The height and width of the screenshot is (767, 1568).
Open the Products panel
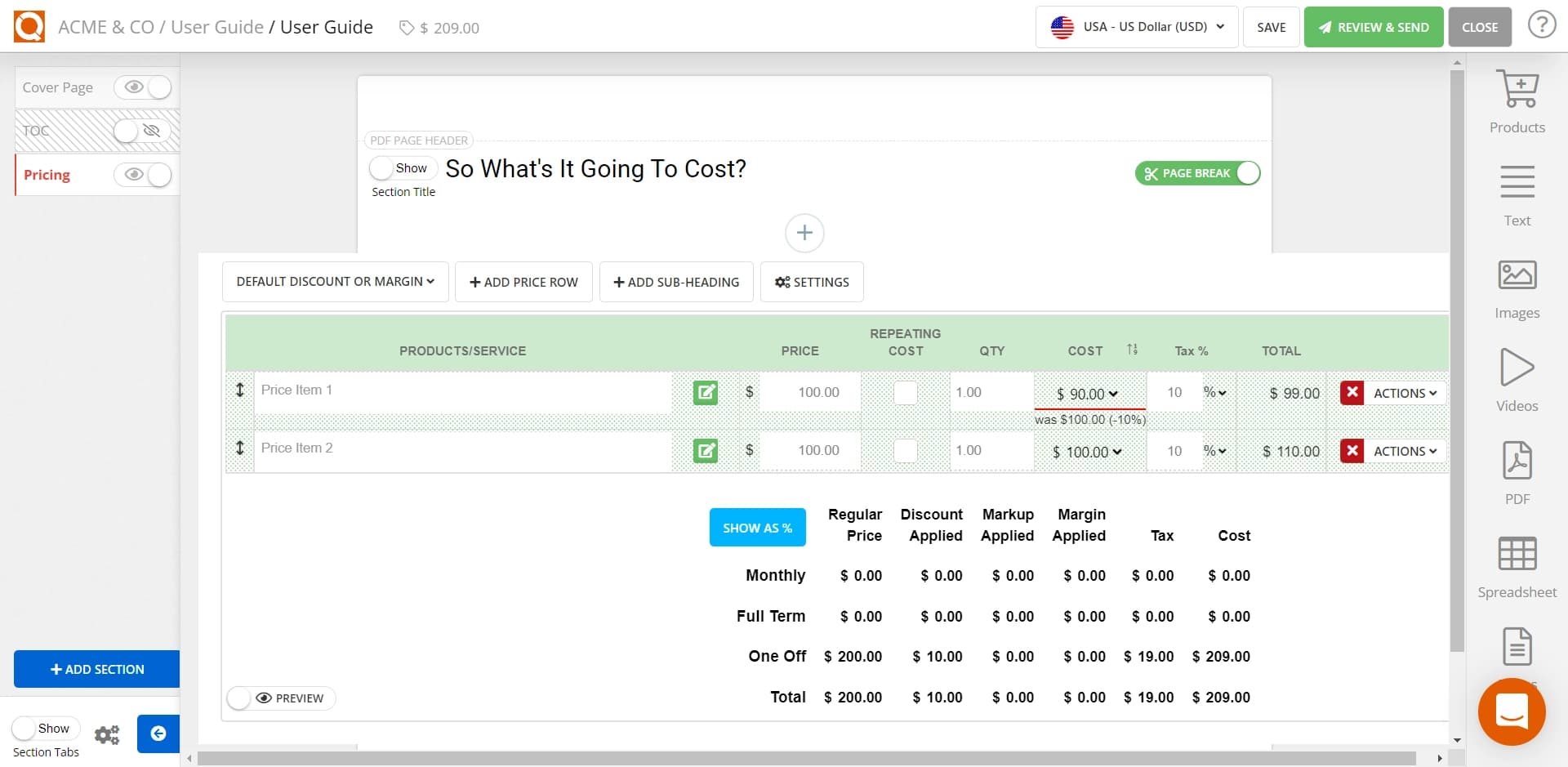(1517, 98)
